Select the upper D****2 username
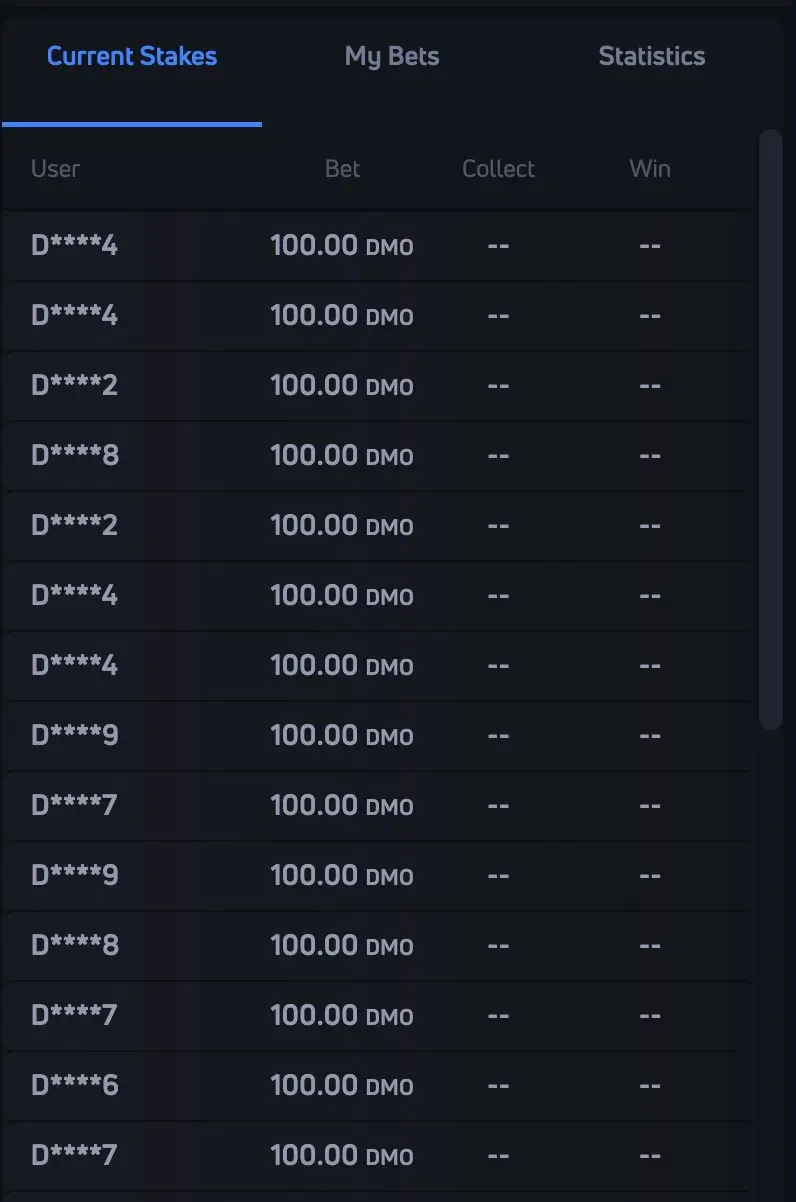 pos(75,385)
